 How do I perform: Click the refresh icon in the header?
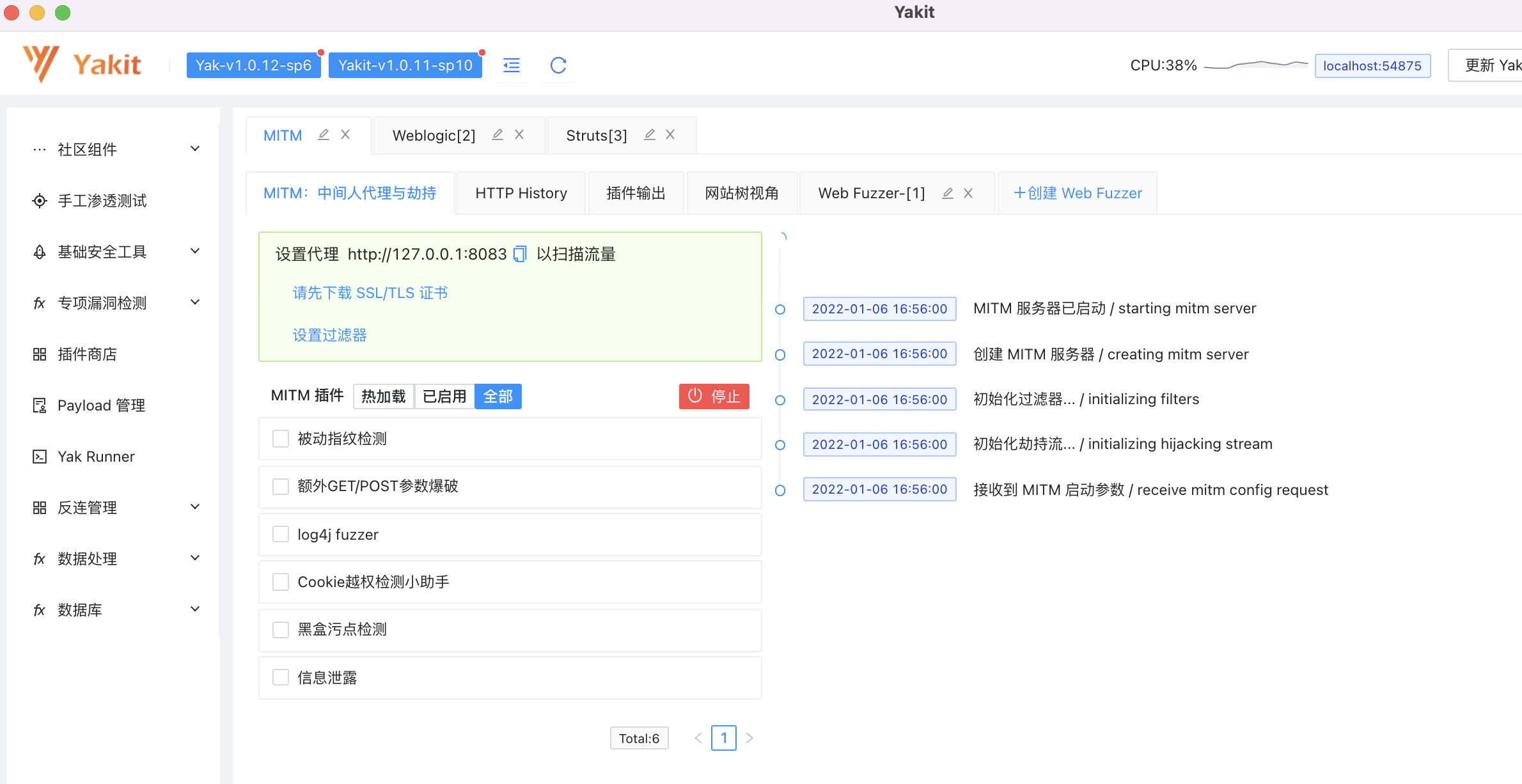tap(558, 65)
